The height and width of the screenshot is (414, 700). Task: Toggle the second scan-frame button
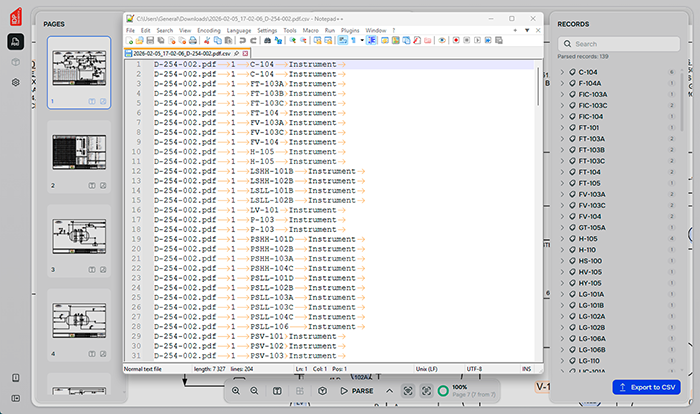[426, 391]
